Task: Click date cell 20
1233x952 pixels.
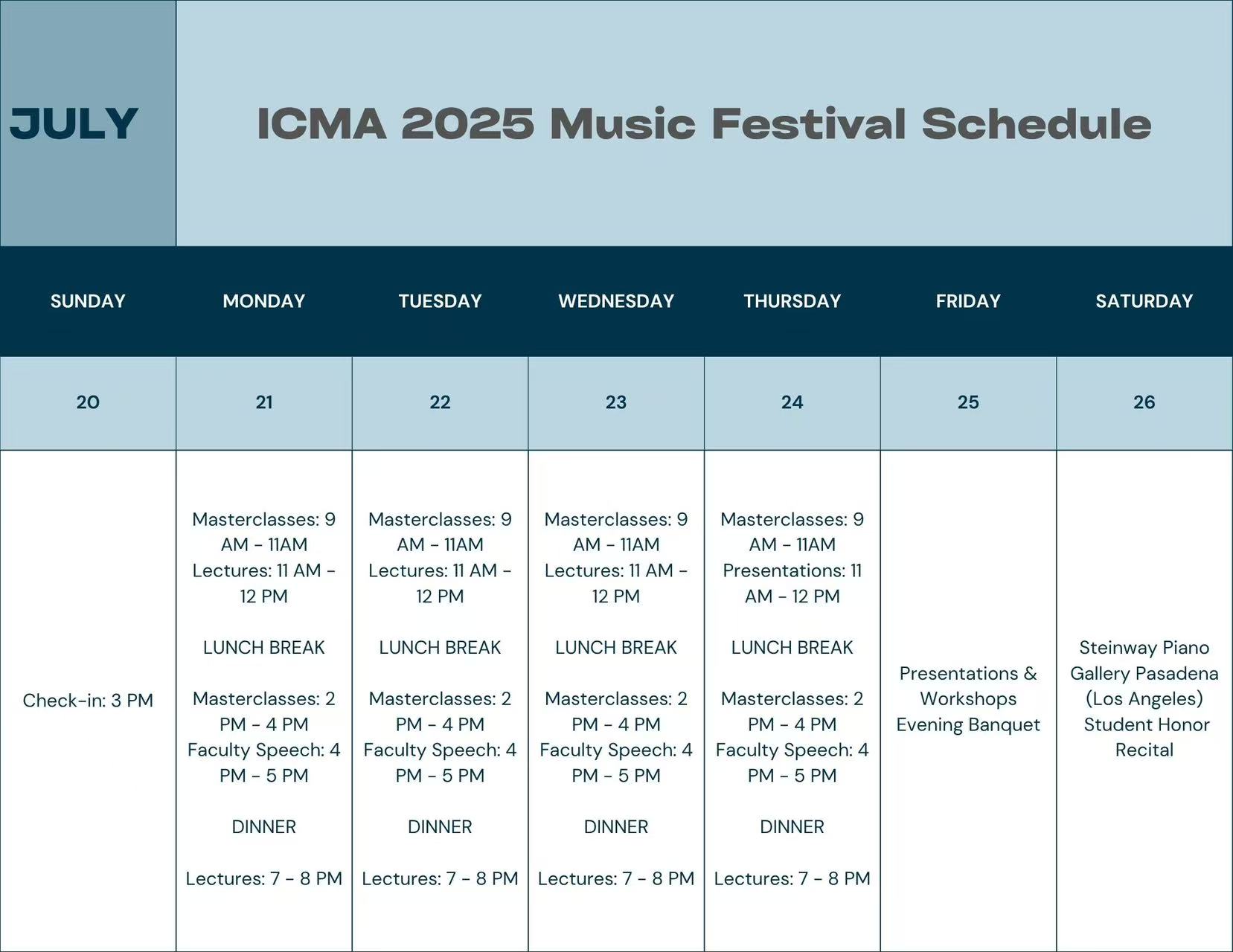Action: coord(88,402)
